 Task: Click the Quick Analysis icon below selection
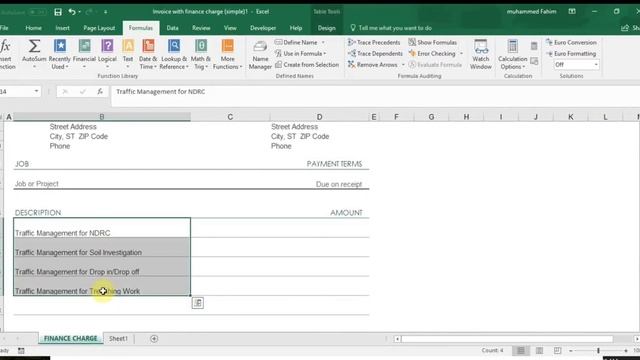[198, 303]
